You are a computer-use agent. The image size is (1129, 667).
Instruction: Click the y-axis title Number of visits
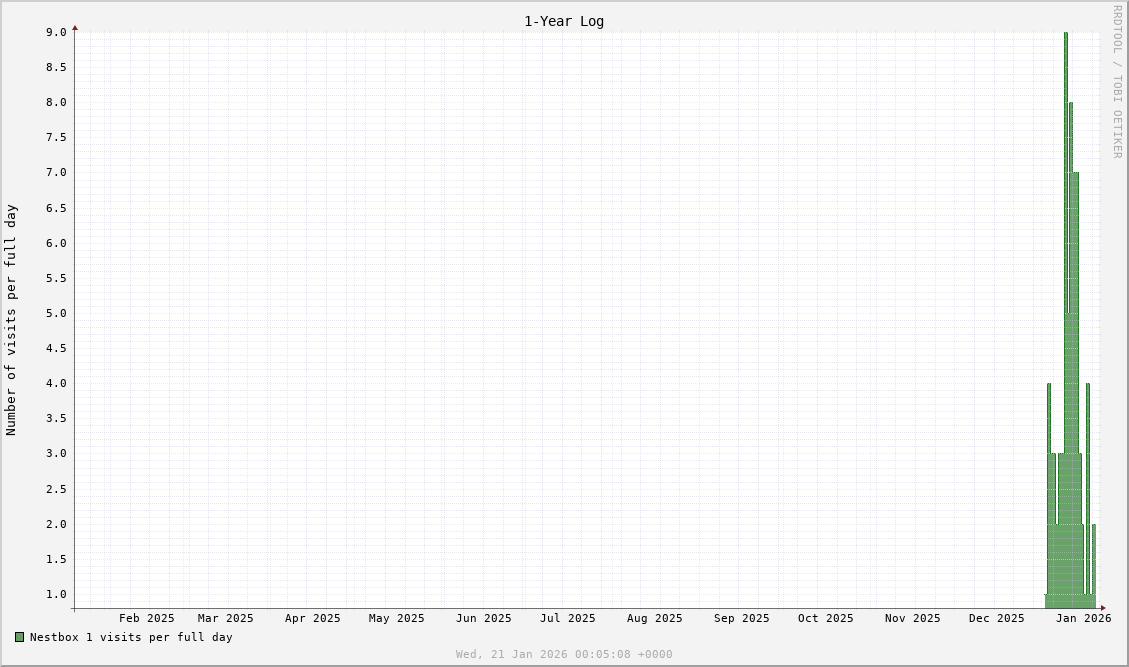pos(11,320)
